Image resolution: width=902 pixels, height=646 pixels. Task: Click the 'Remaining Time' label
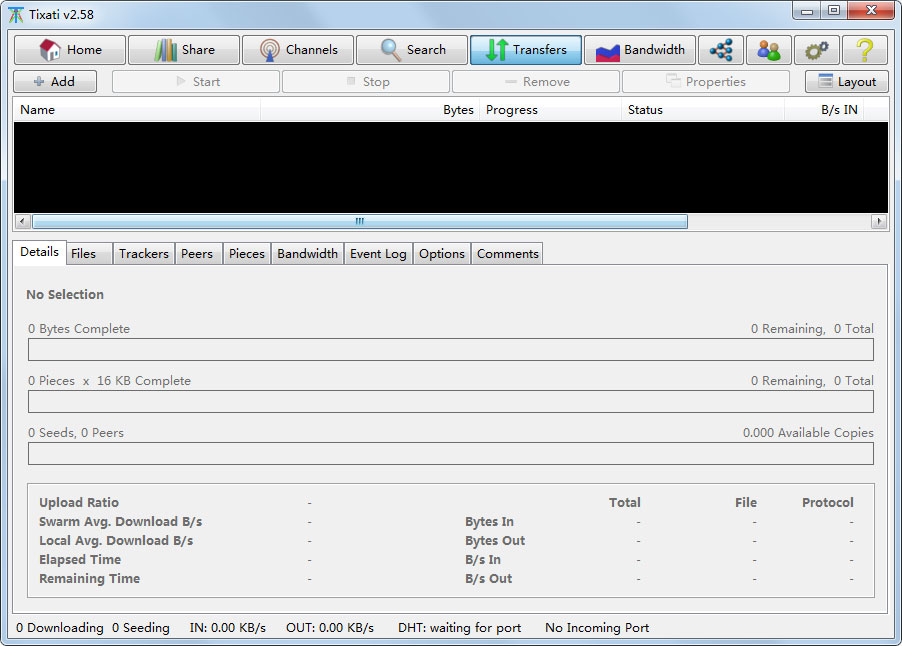(90, 579)
